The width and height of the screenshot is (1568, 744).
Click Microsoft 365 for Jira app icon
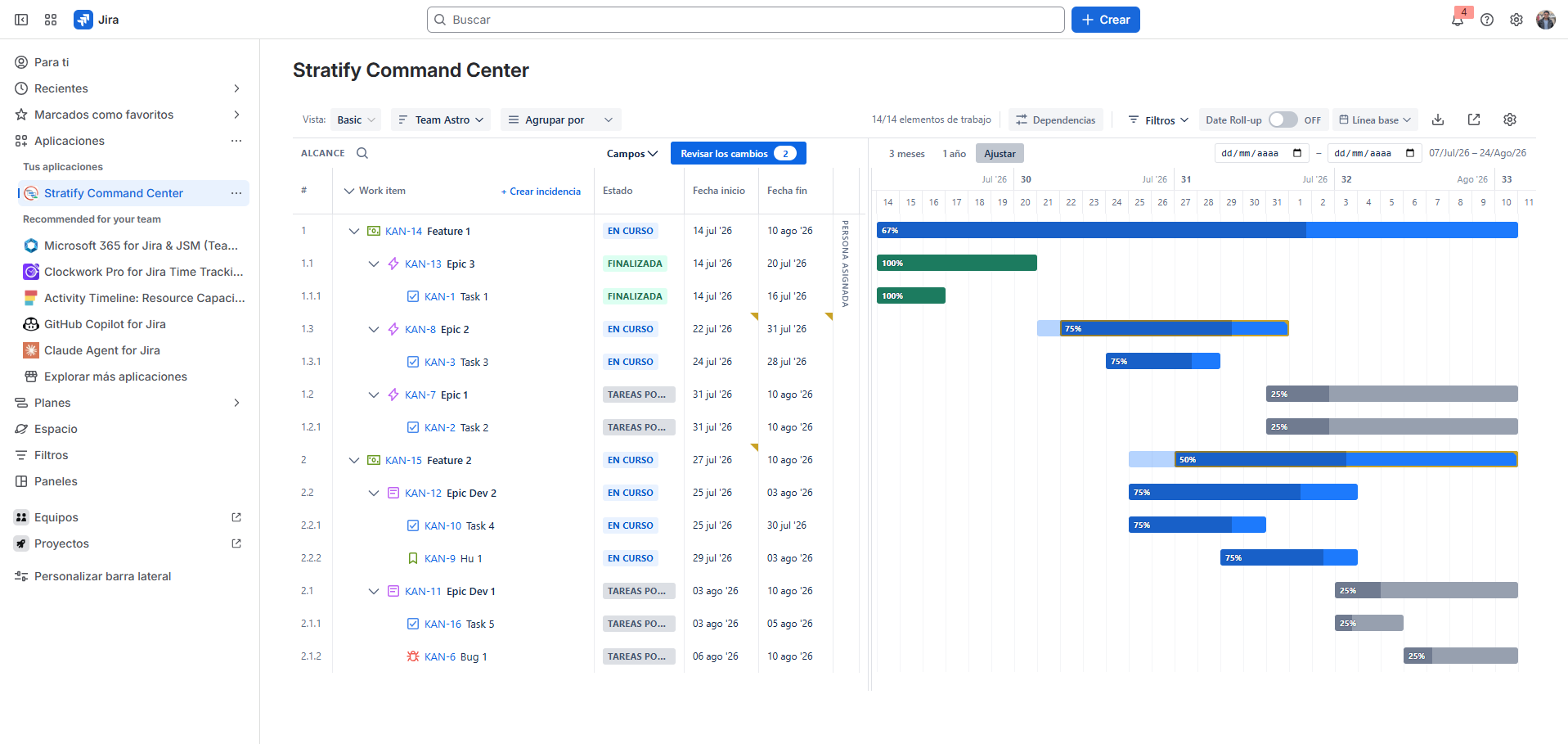[31, 246]
